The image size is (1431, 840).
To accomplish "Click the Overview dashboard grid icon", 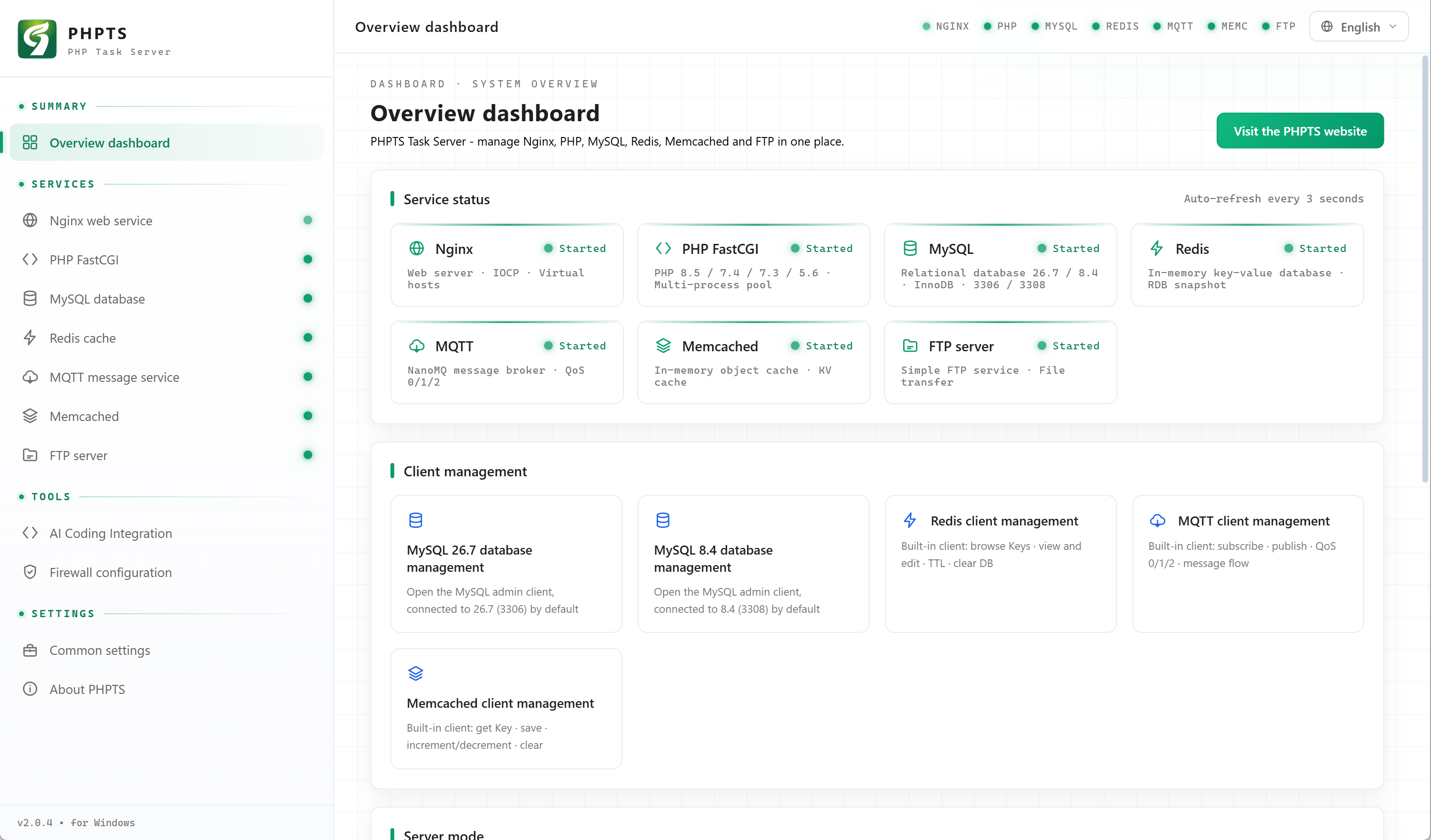I will (x=30, y=142).
